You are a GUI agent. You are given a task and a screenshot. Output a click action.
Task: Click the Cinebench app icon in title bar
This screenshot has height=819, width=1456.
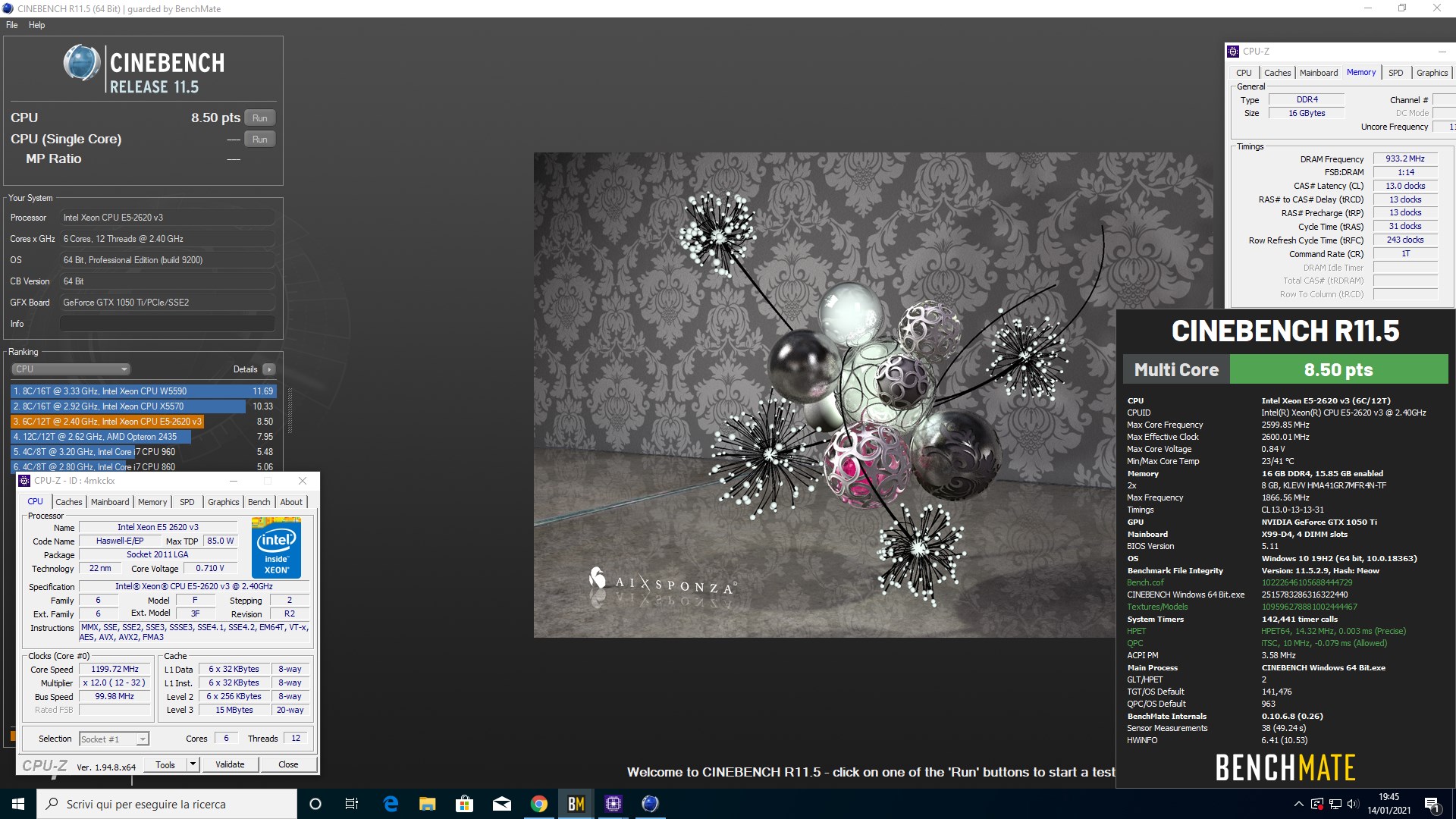(x=8, y=8)
